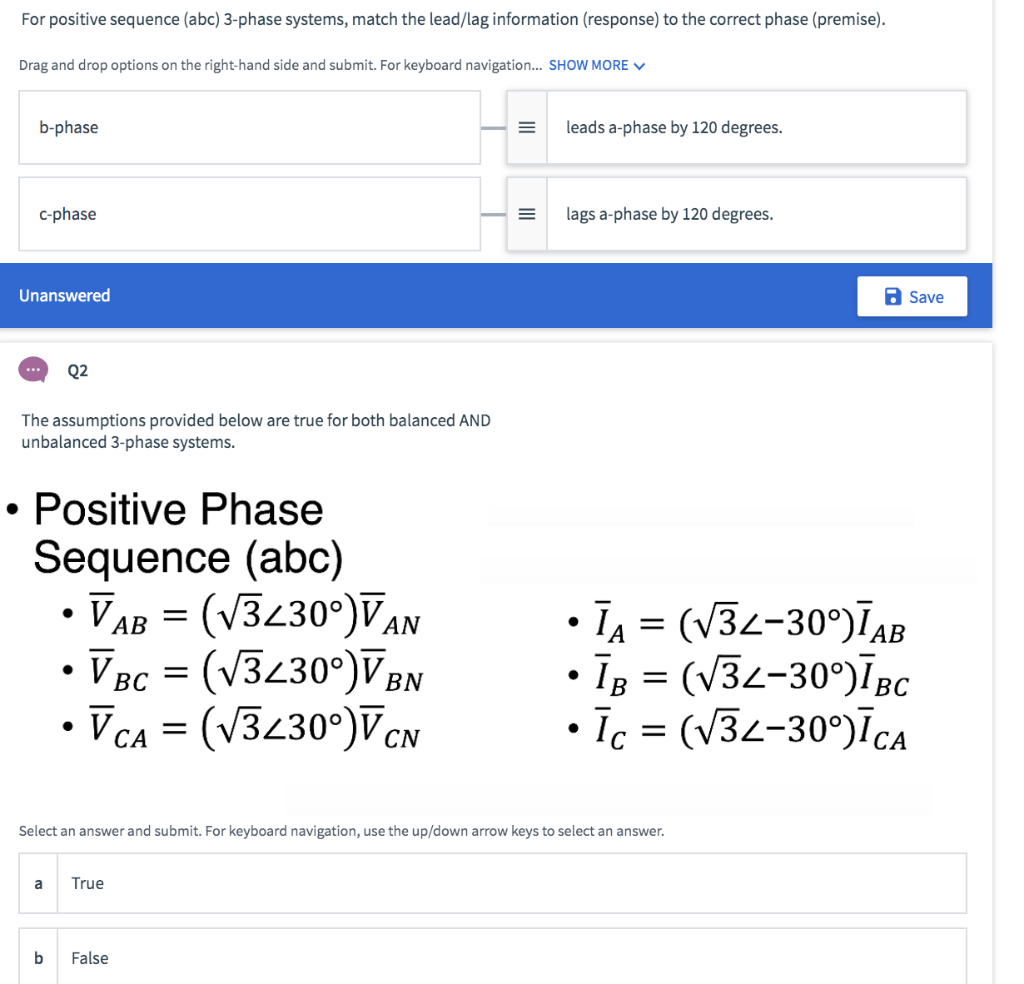This screenshot has width=1024, height=984.
Task: Click the drag handle beside "leads a-phase by 120 degrees"
Action: point(527,127)
